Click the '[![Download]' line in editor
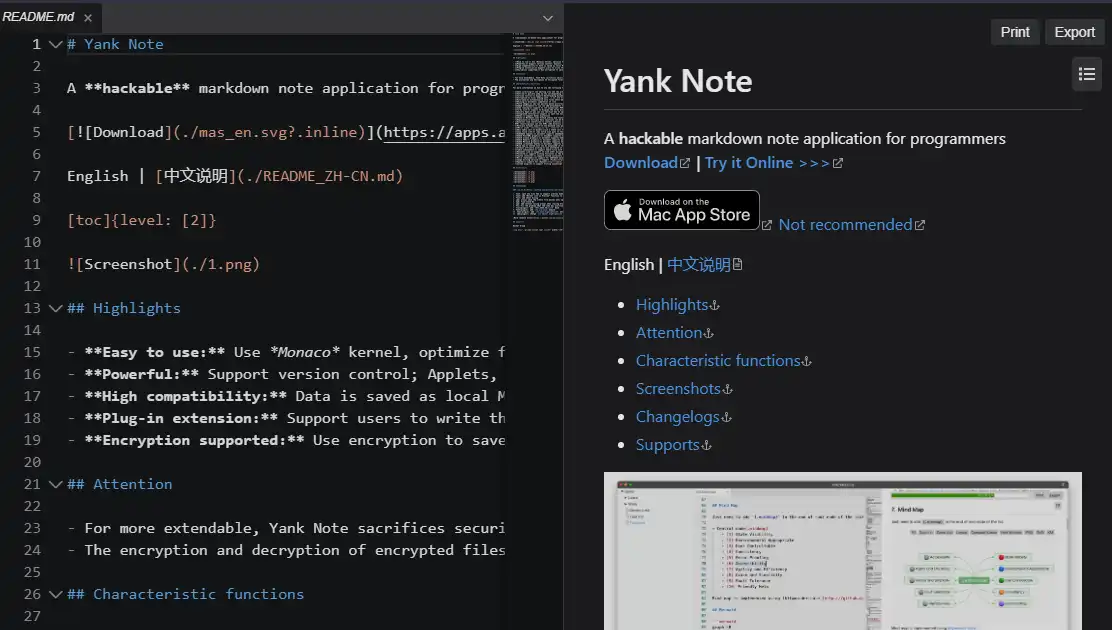The width and height of the screenshot is (1112, 630). pyautogui.click(x=287, y=132)
